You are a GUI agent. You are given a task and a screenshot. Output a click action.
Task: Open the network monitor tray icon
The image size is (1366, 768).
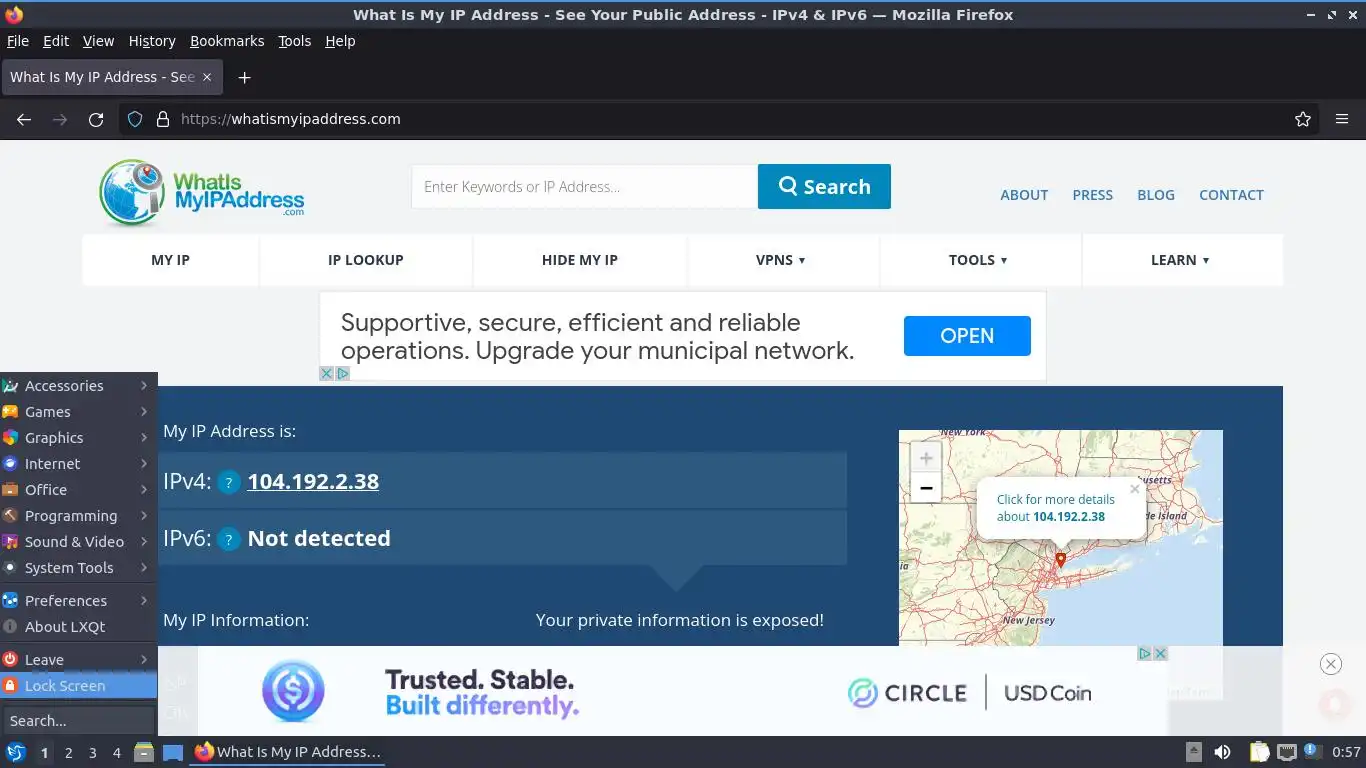click(x=1287, y=752)
